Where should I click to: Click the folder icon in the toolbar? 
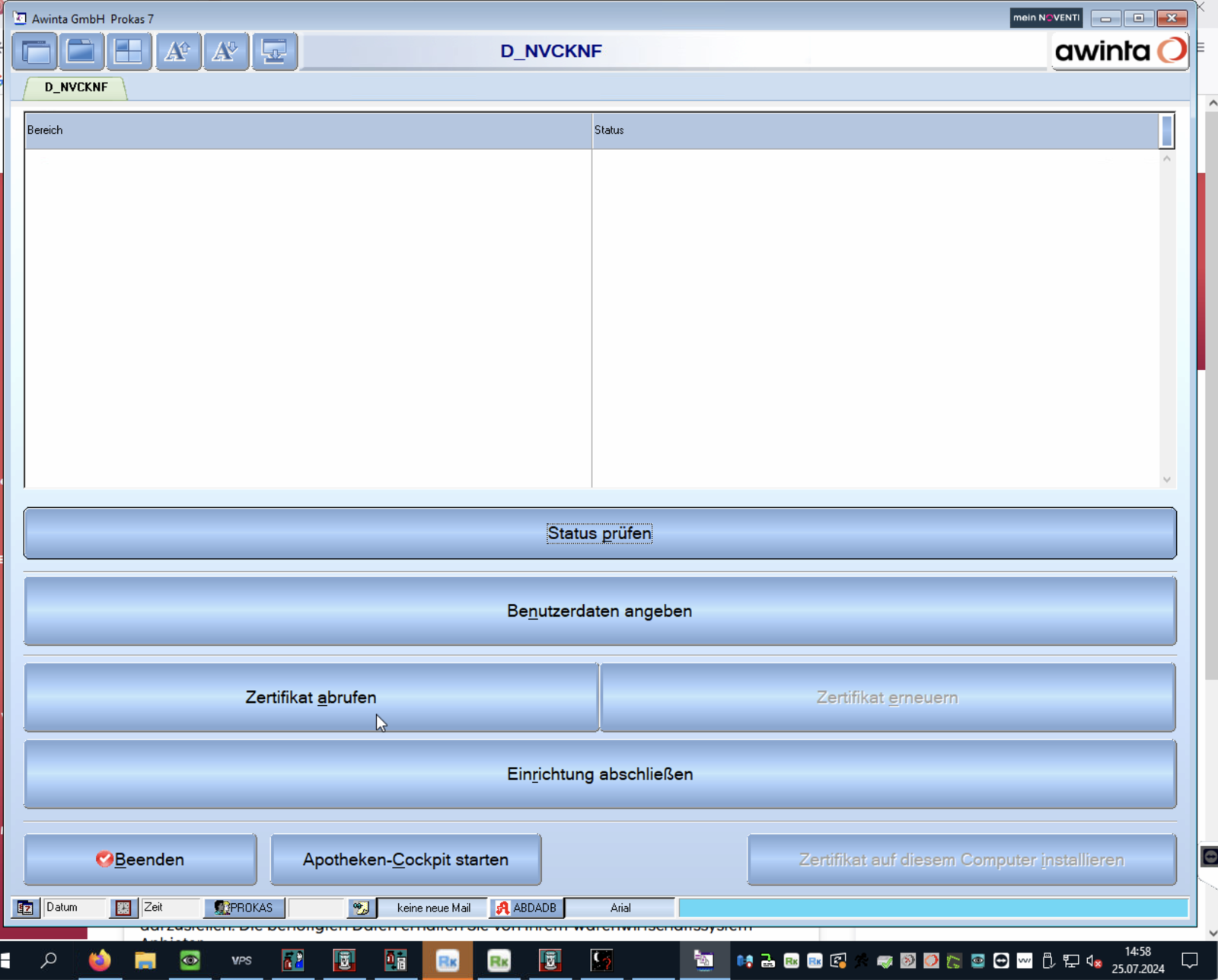(x=81, y=52)
